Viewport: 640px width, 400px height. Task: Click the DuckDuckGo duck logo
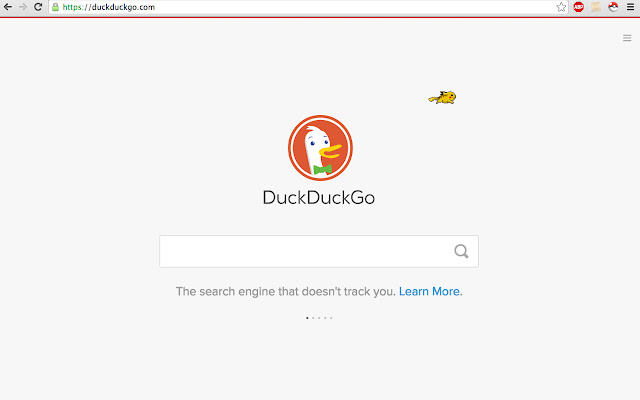320,148
